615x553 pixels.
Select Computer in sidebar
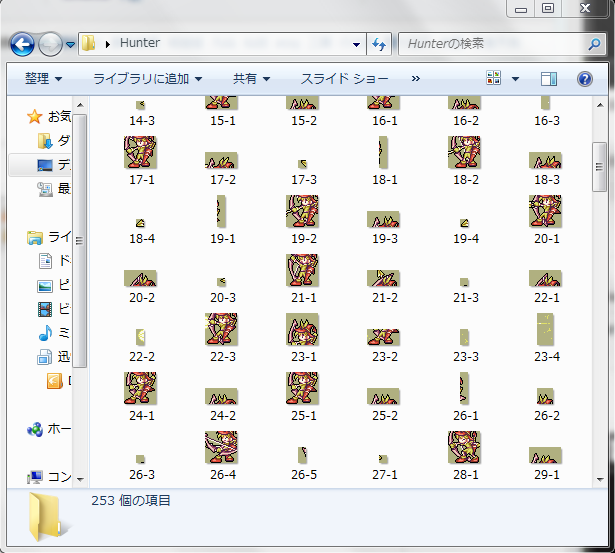click(49, 477)
